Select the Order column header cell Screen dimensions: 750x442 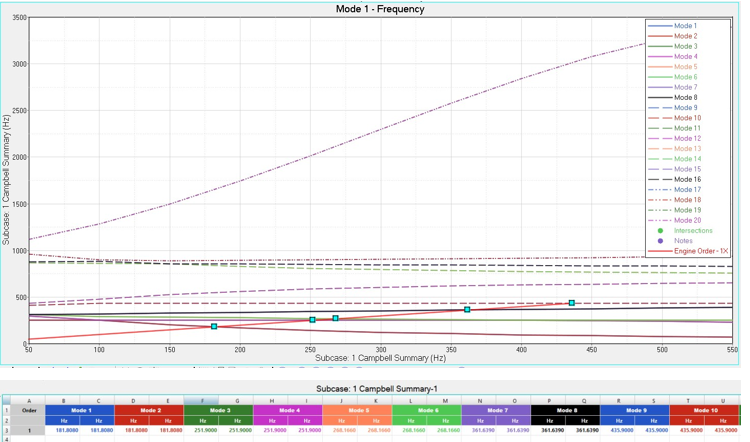29,410
